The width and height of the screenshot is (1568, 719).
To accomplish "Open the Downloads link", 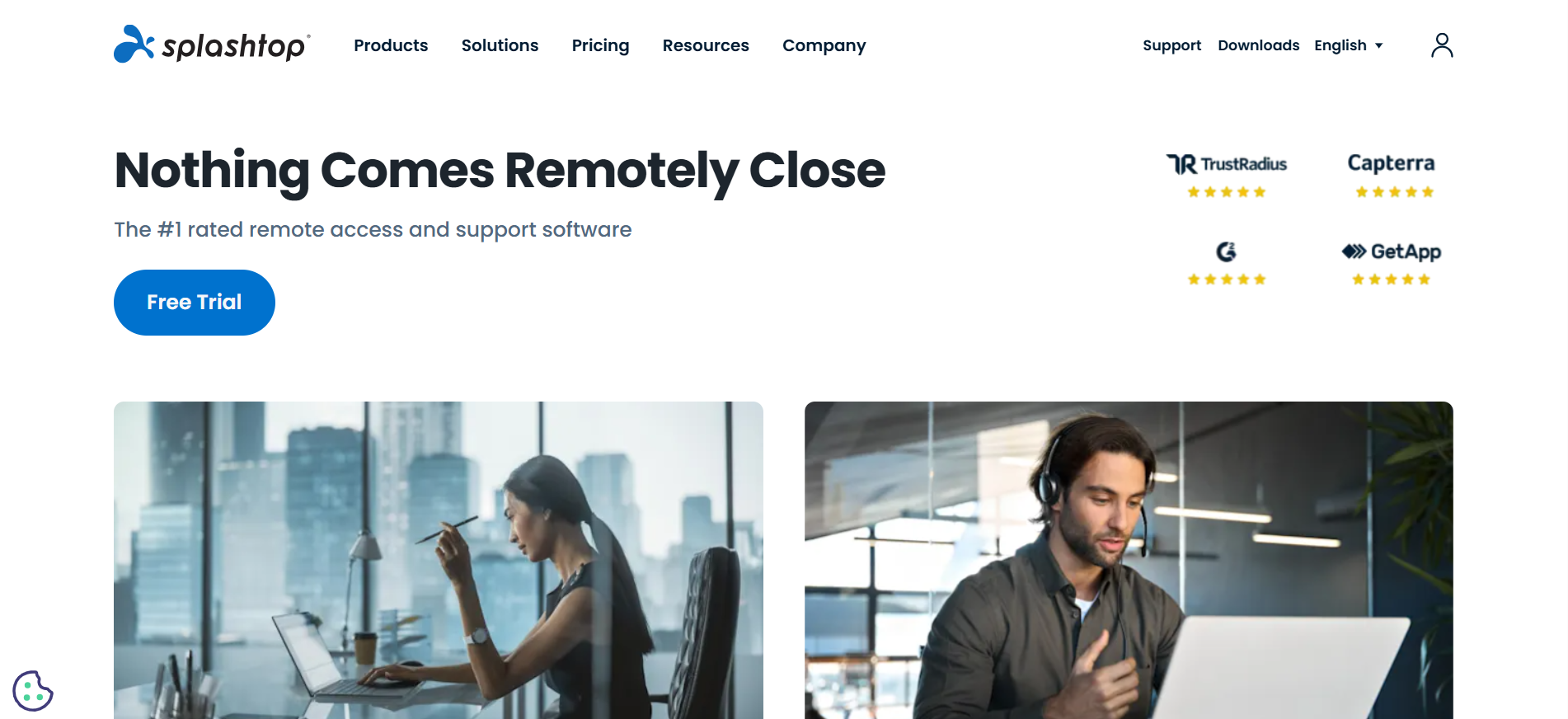I will click(1258, 45).
